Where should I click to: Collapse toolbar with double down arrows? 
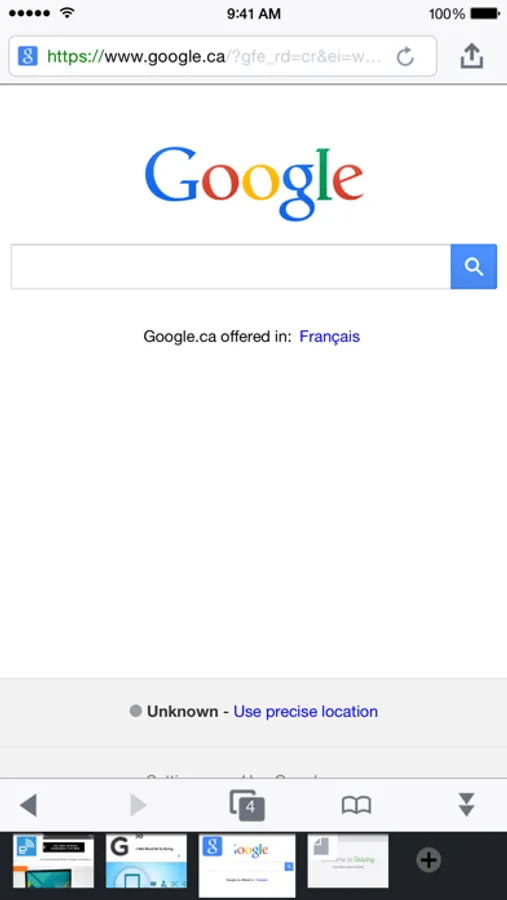pyautogui.click(x=467, y=805)
